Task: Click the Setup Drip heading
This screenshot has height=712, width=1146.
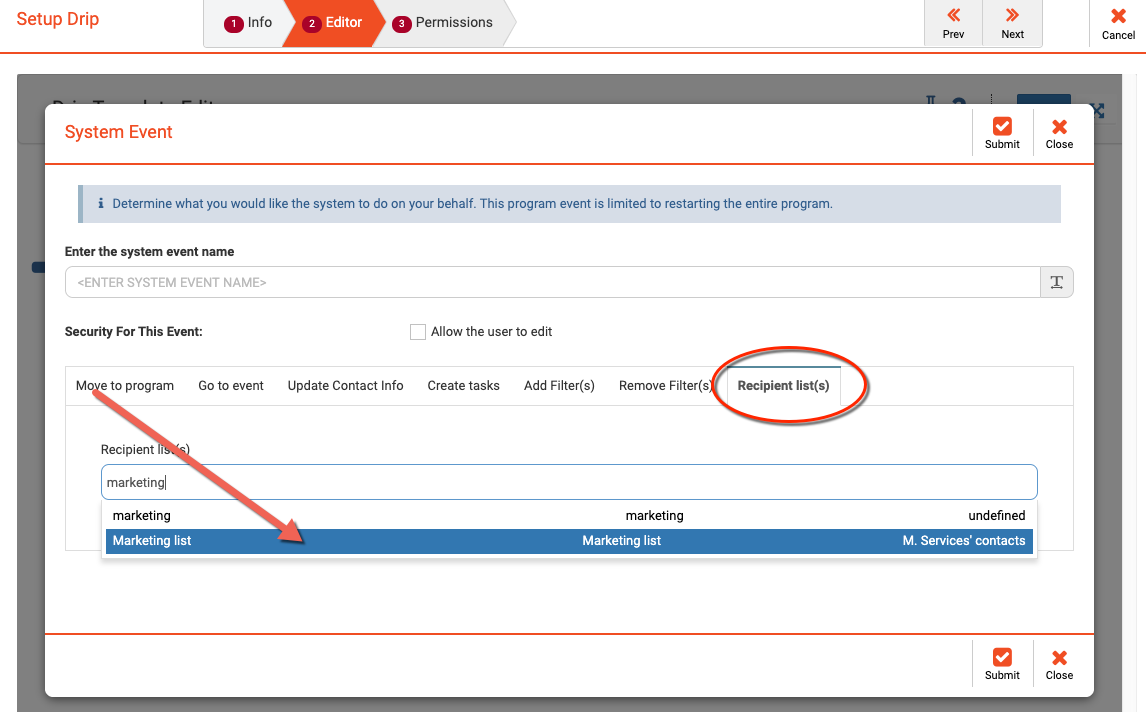Action: tap(58, 18)
